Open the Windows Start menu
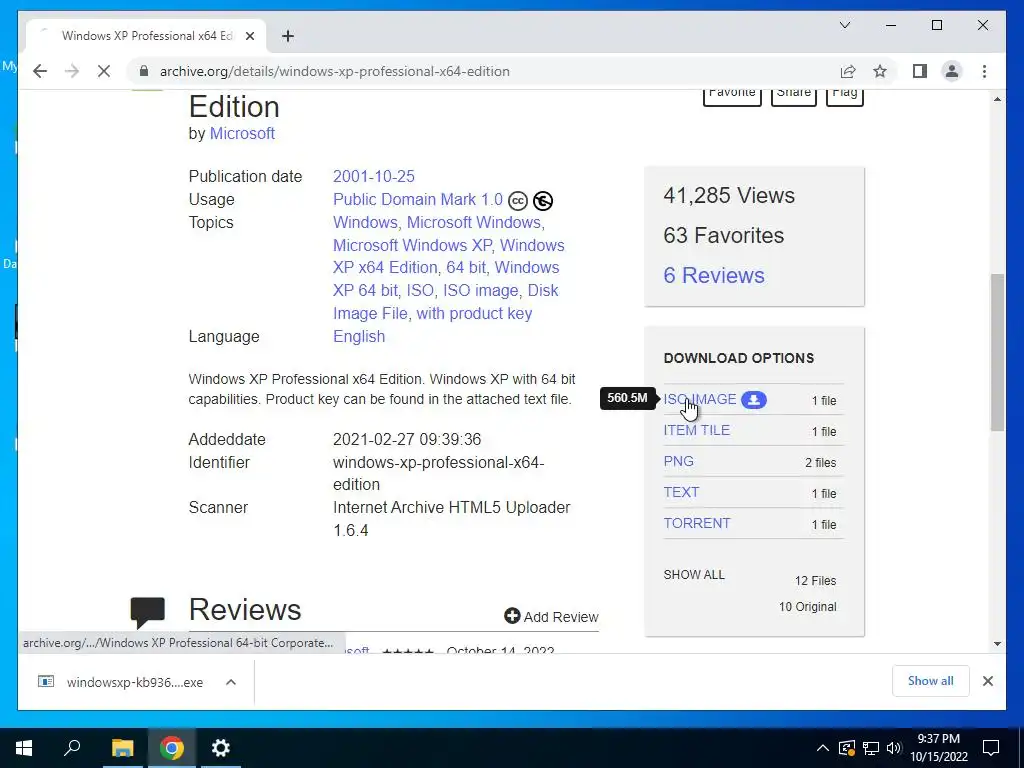Image resolution: width=1024 pixels, height=768 pixels. 24,748
